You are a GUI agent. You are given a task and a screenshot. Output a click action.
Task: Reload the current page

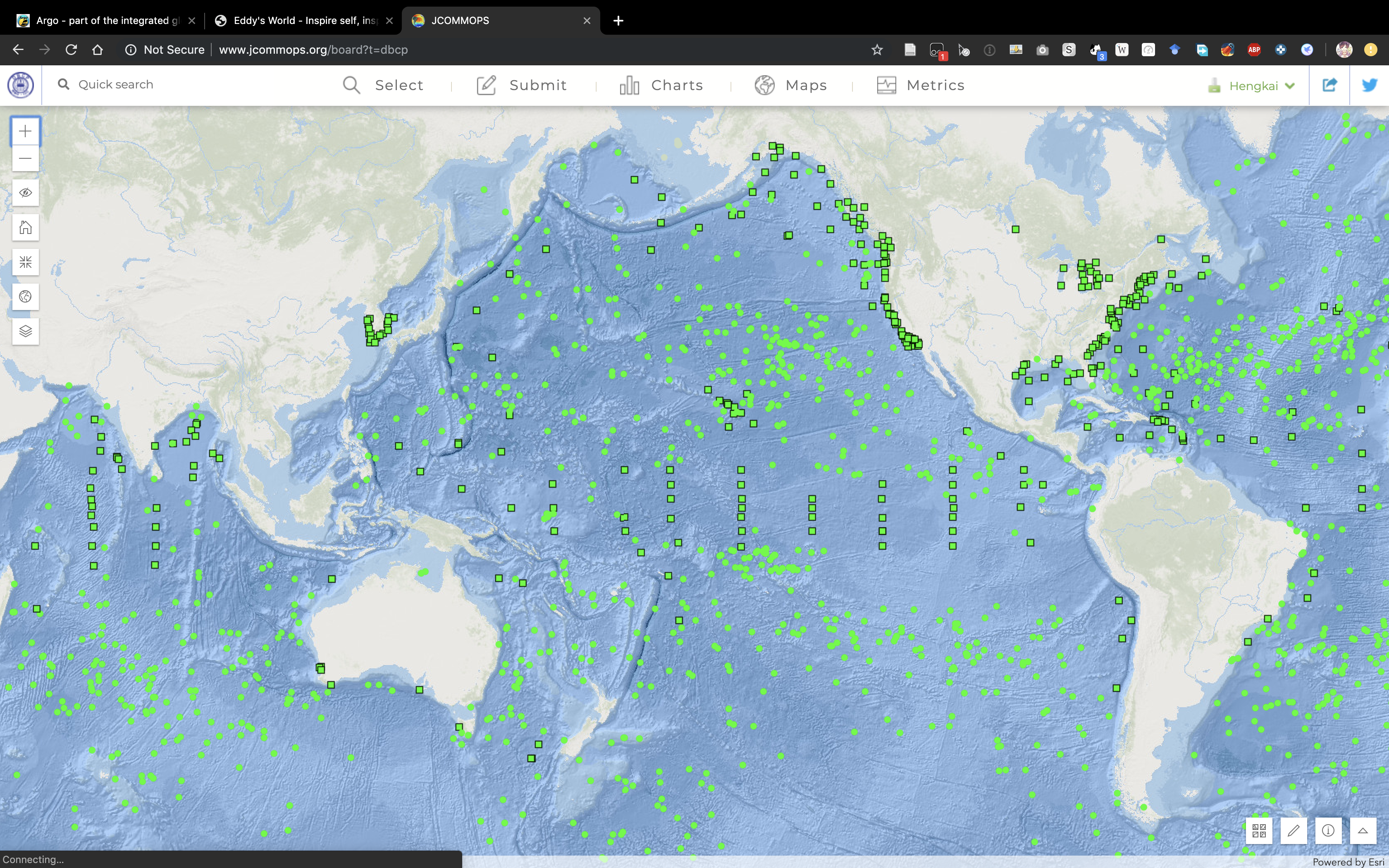pyautogui.click(x=71, y=50)
